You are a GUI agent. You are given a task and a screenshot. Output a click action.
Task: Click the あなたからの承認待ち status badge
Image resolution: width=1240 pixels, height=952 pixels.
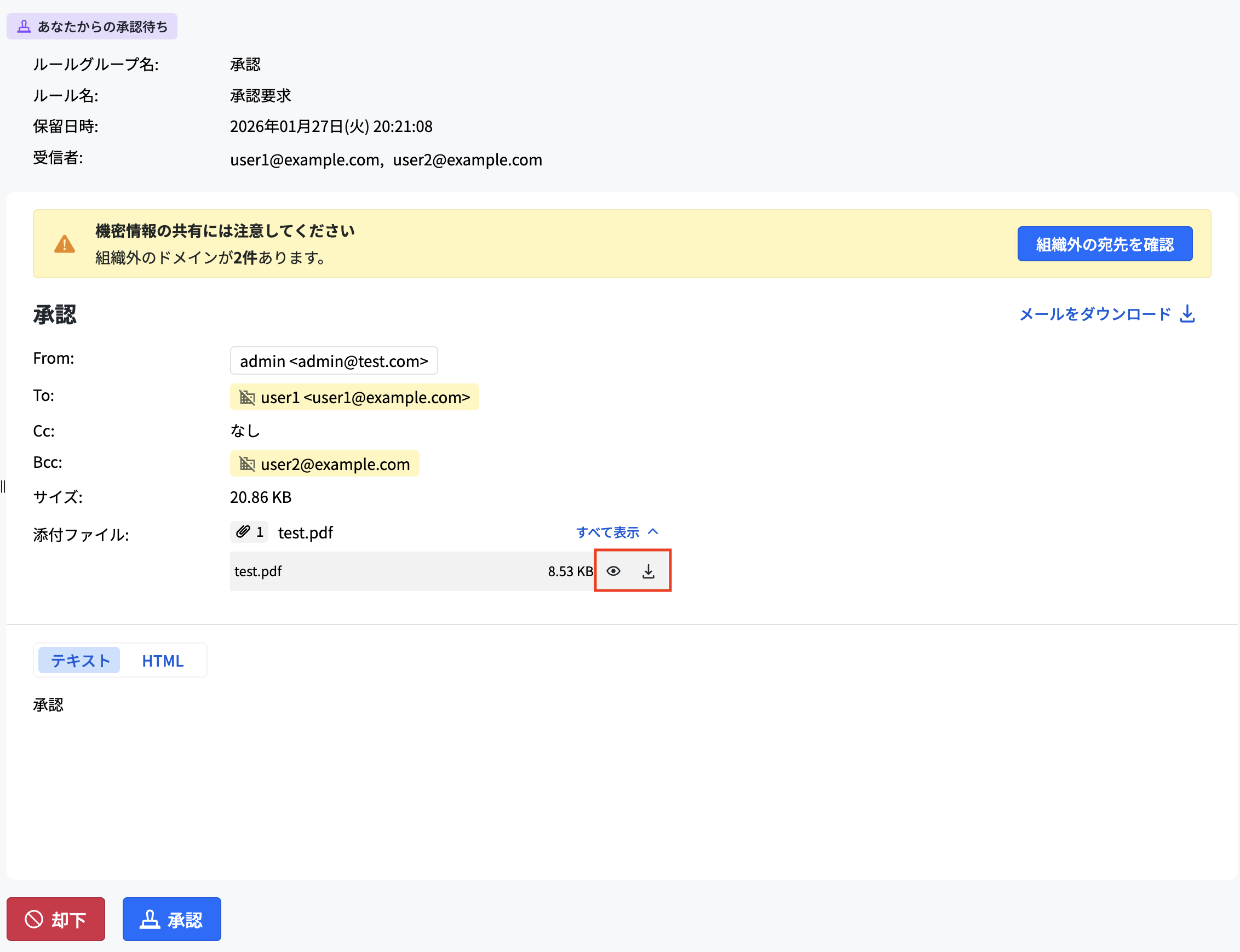tap(92, 26)
